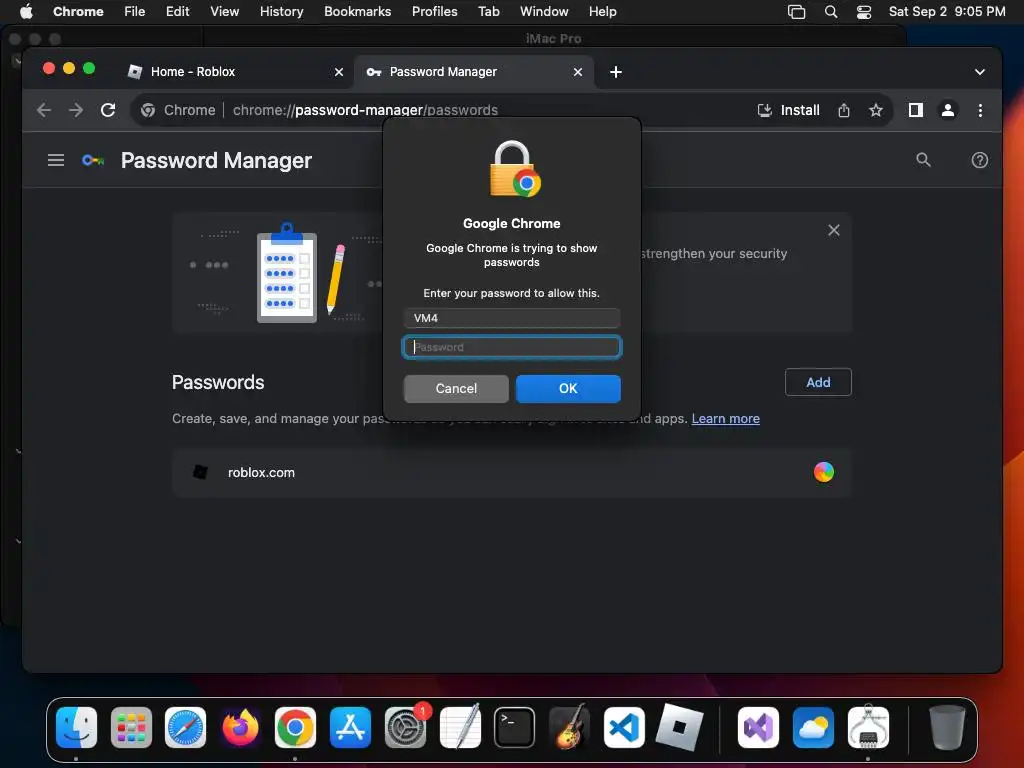Open System Settings from the Dock

pos(405,728)
